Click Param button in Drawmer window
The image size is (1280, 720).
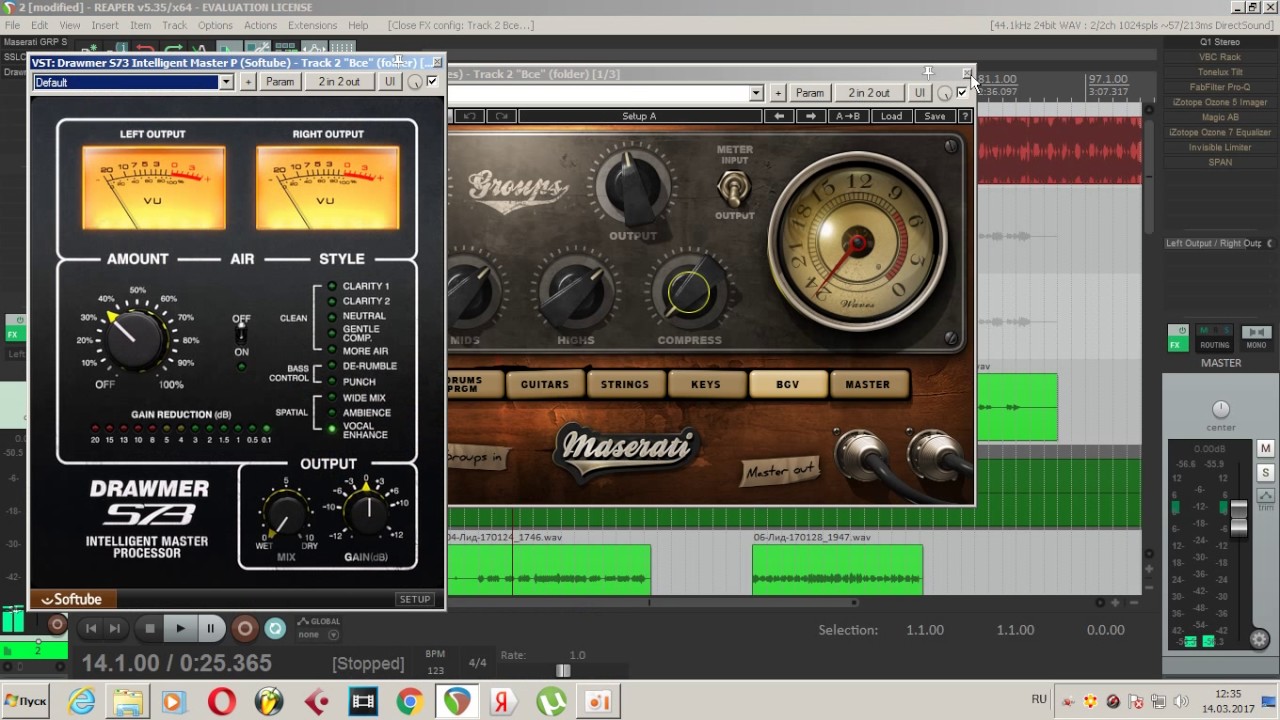click(x=280, y=82)
